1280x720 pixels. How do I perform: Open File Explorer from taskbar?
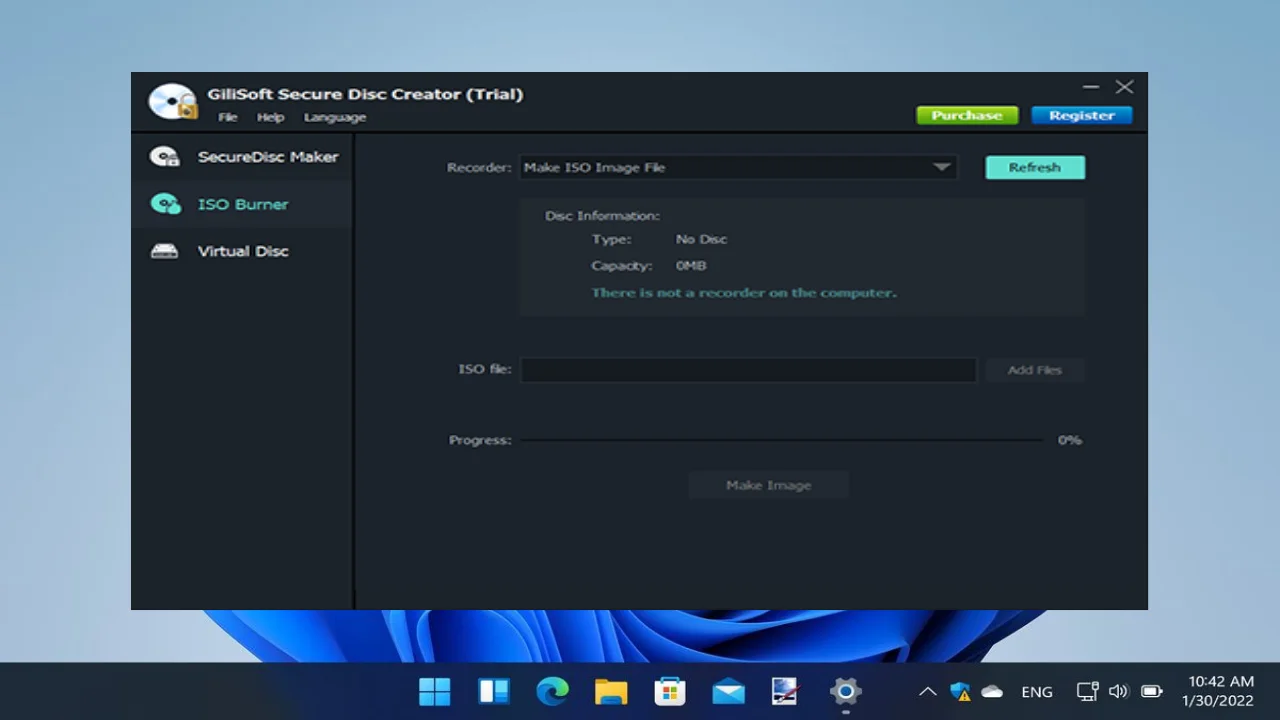[611, 691]
